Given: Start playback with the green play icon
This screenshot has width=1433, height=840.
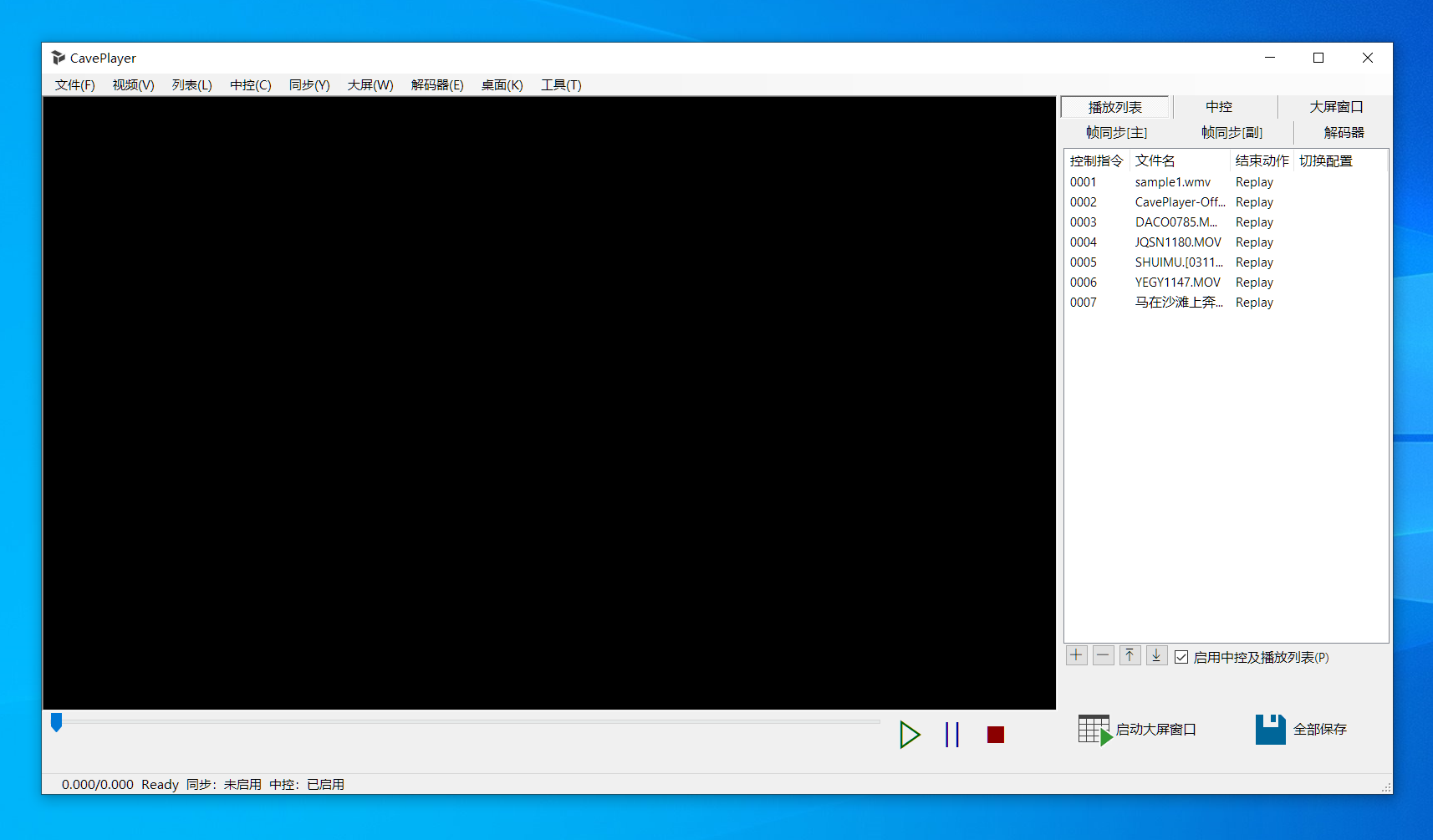Looking at the screenshot, I should click(910, 735).
